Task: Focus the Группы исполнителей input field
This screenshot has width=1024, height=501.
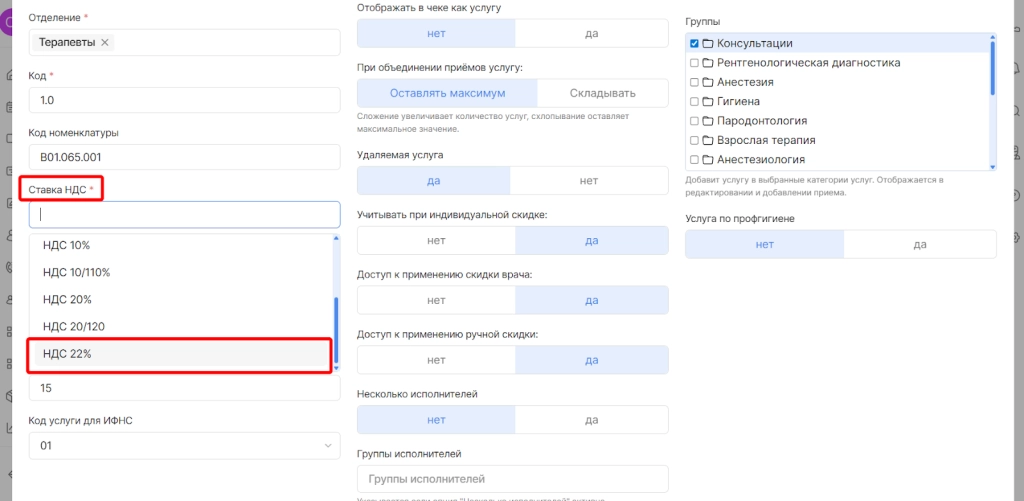Action: (x=512, y=479)
